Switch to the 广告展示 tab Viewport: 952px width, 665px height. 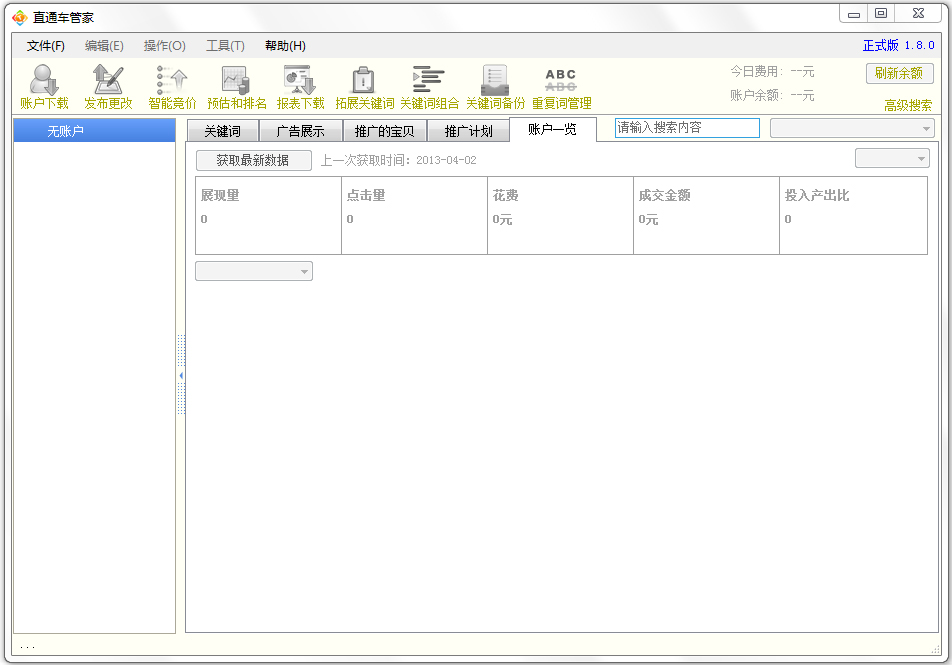click(x=301, y=131)
